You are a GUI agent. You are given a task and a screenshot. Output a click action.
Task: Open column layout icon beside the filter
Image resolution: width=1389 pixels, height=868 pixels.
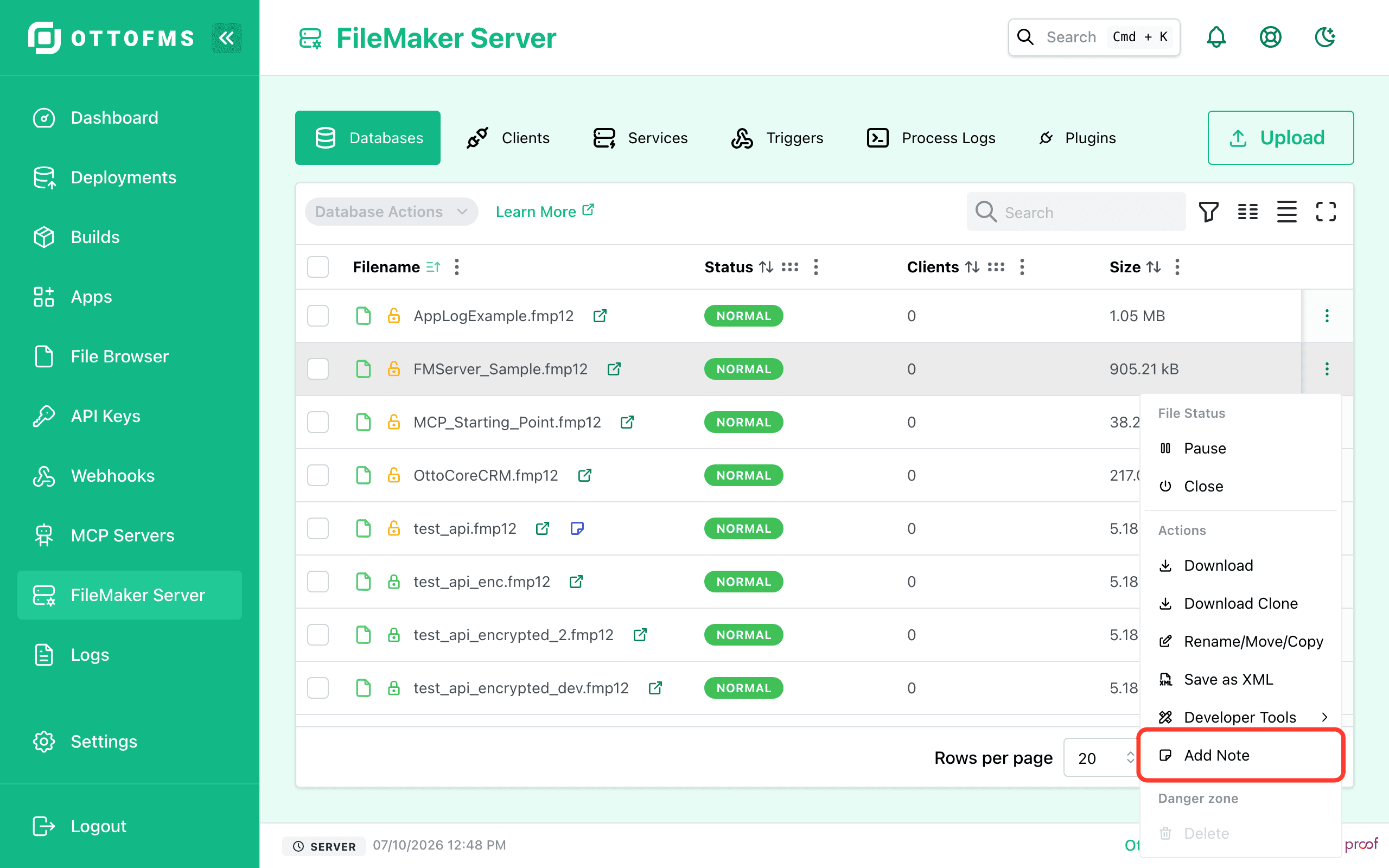coord(1247,212)
